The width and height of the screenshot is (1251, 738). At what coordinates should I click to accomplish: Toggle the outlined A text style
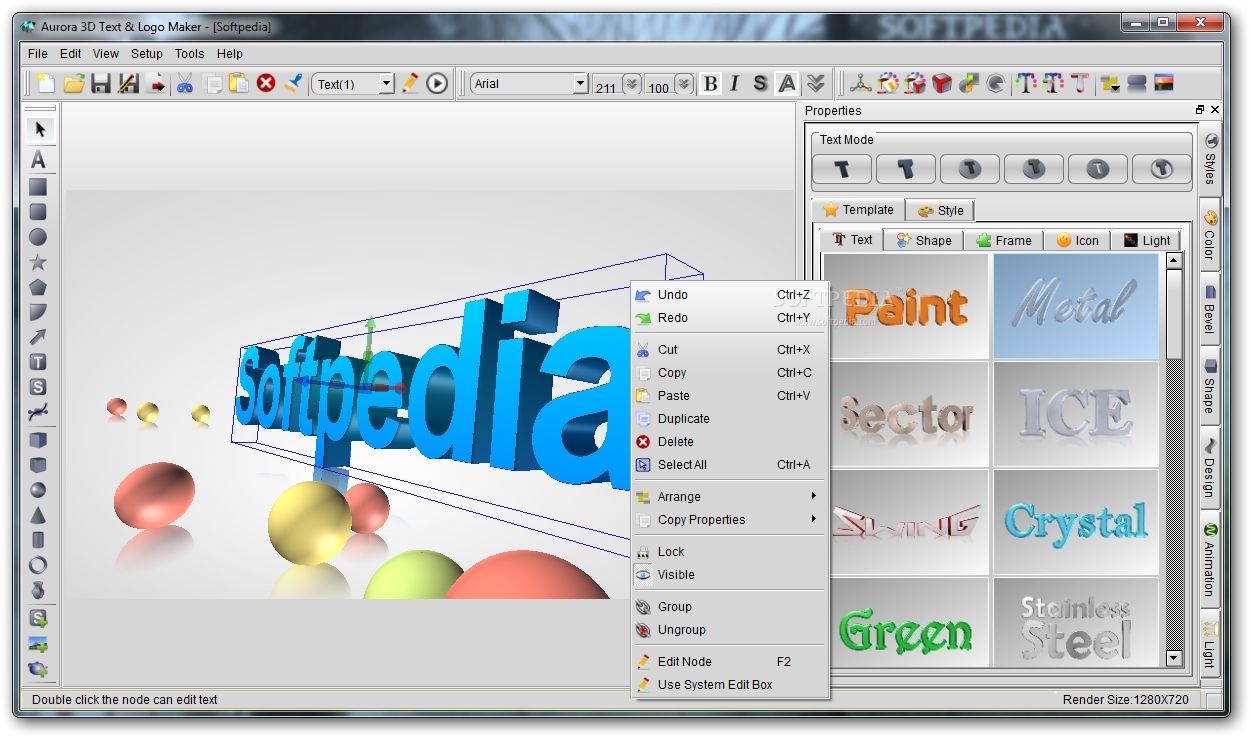tap(788, 84)
